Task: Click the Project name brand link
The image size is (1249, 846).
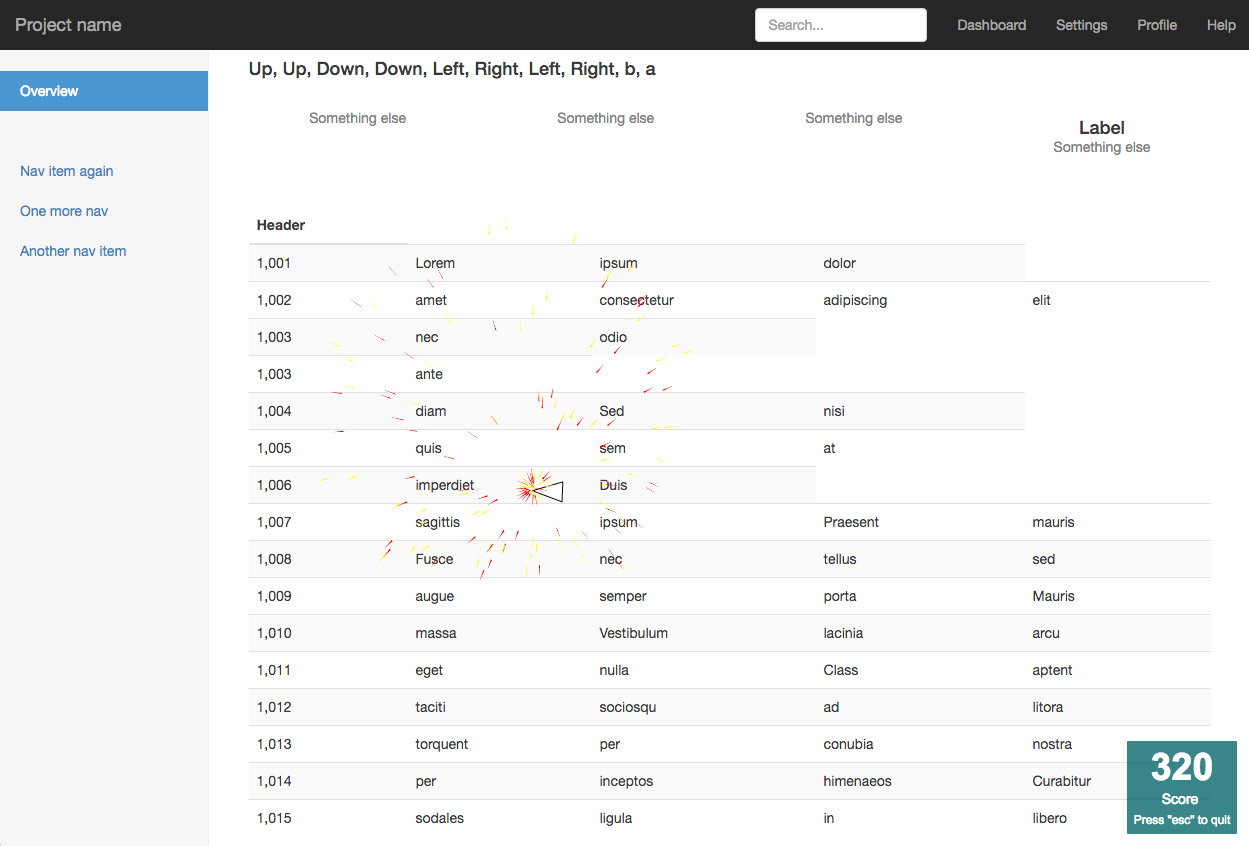Action: (68, 25)
